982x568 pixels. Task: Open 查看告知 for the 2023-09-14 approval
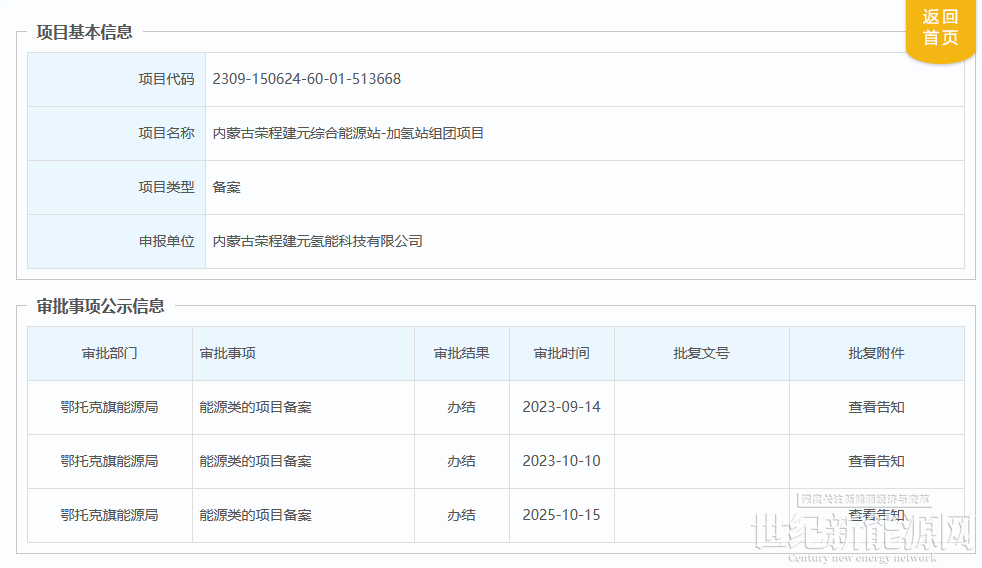pyautogui.click(x=876, y=407)
